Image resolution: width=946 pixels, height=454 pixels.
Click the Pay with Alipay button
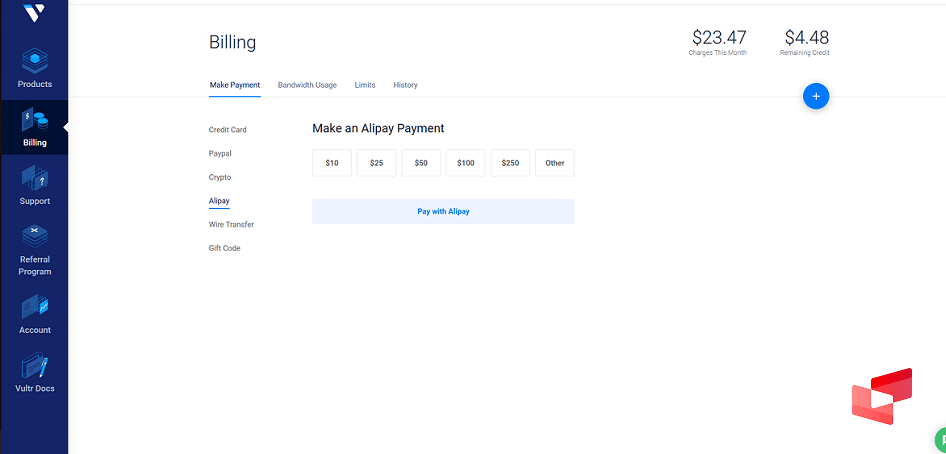(443, 212)
